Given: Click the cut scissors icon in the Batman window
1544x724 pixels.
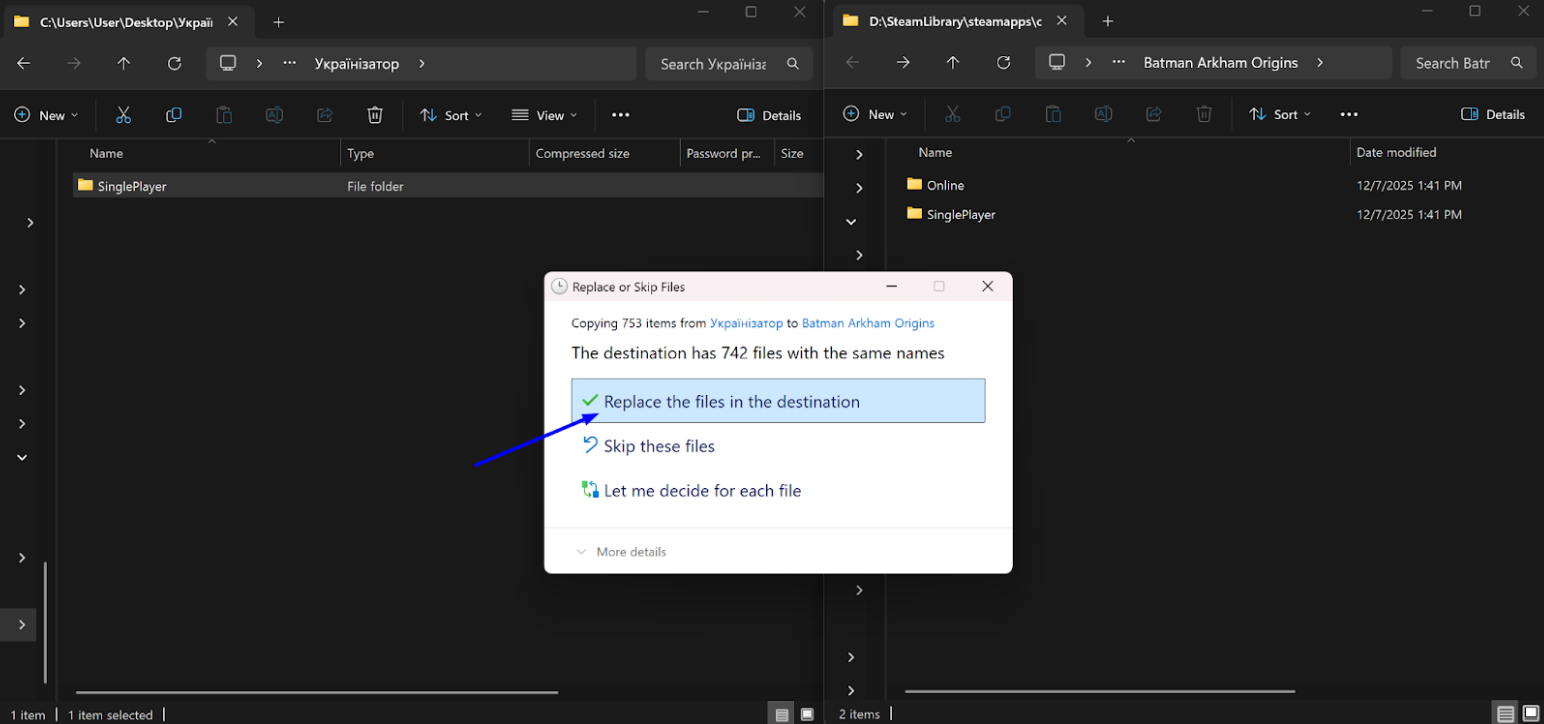Looking at the screenshot, I should coord(953,114).
